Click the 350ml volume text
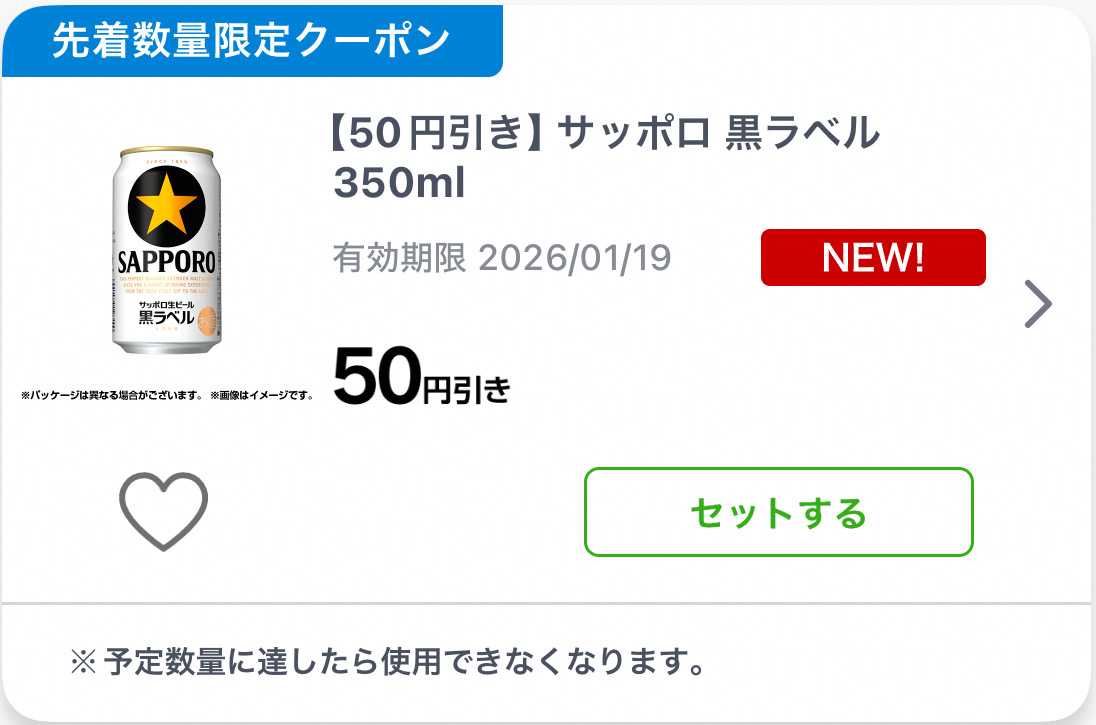Viewport: 1096px width, 725px height. (x=399, y=183)
